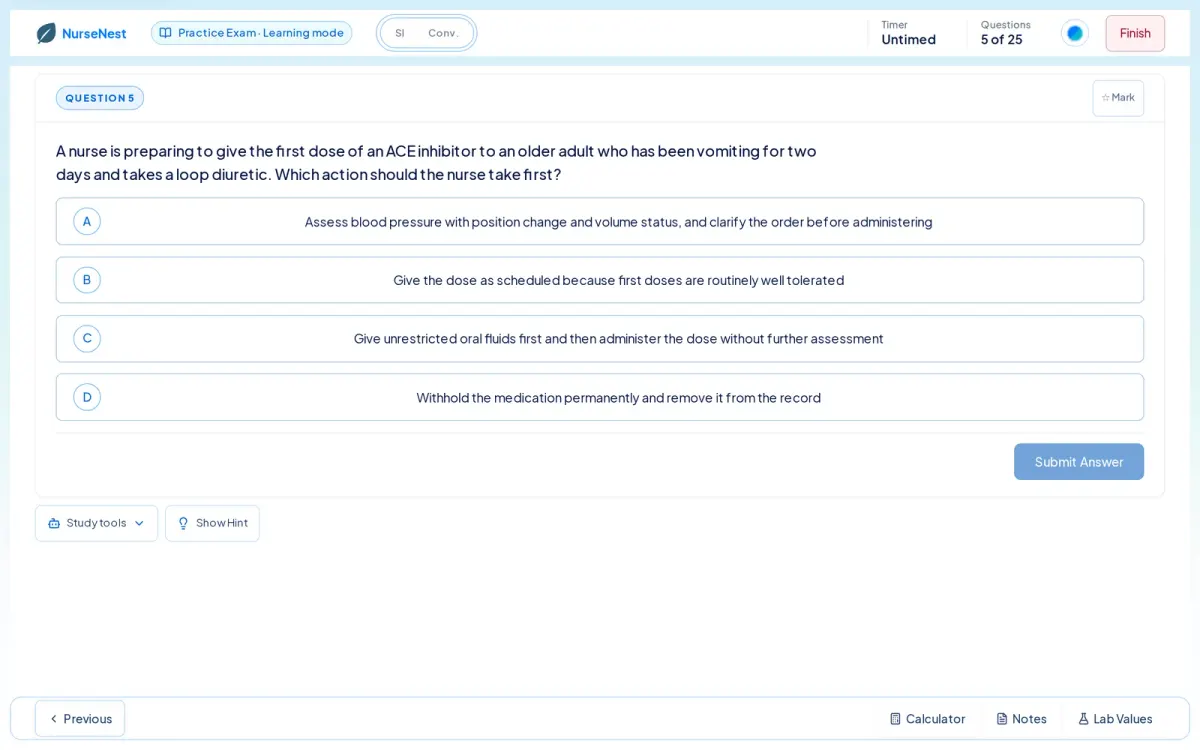Select answer option A radio circle
Viewport: 1200px width, 750px height.
pyautogui.click(x=87, y=221)
